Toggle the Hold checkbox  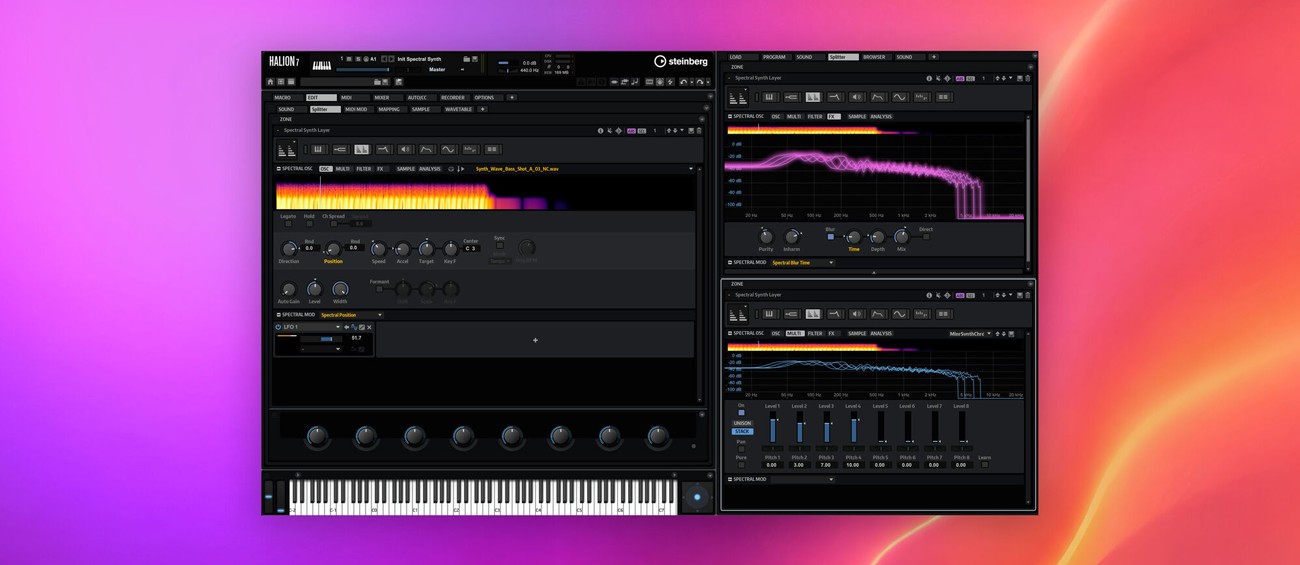click(x=309, y=224)
